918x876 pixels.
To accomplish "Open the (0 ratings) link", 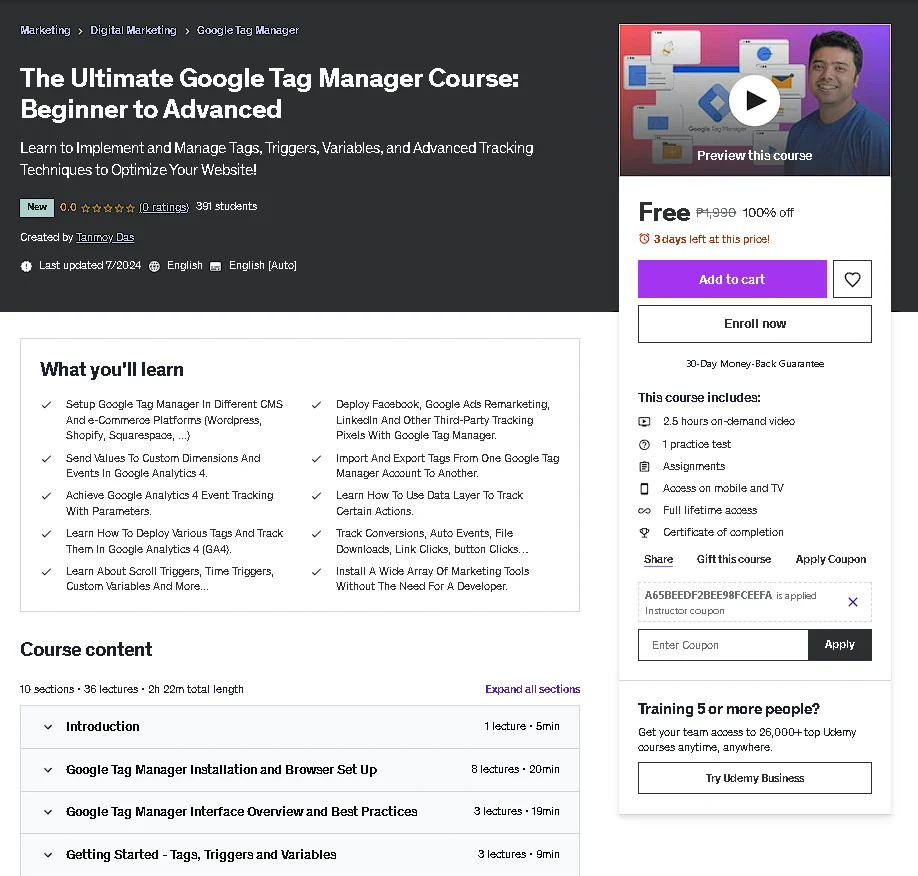I will [164, 207].
